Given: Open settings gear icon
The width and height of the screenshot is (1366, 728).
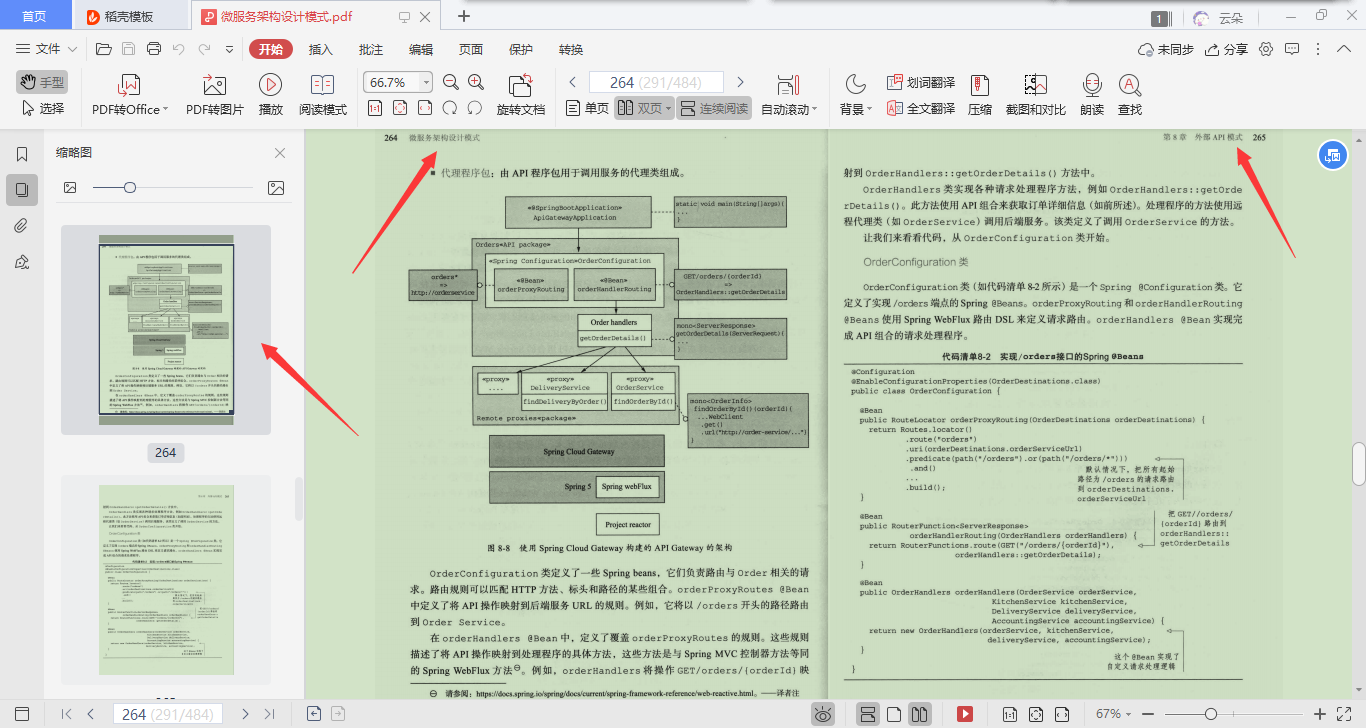Looking at the screenshot, I should coord(1266,49).
